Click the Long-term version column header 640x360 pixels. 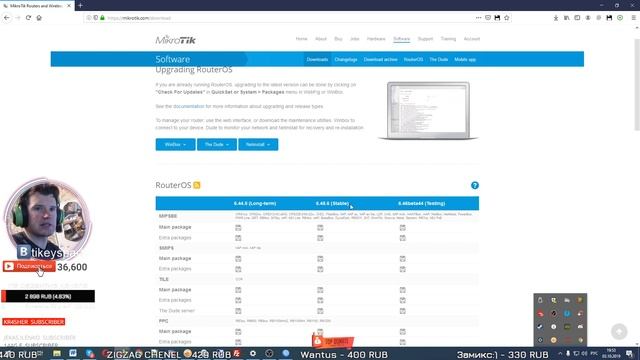click(255, 203)
